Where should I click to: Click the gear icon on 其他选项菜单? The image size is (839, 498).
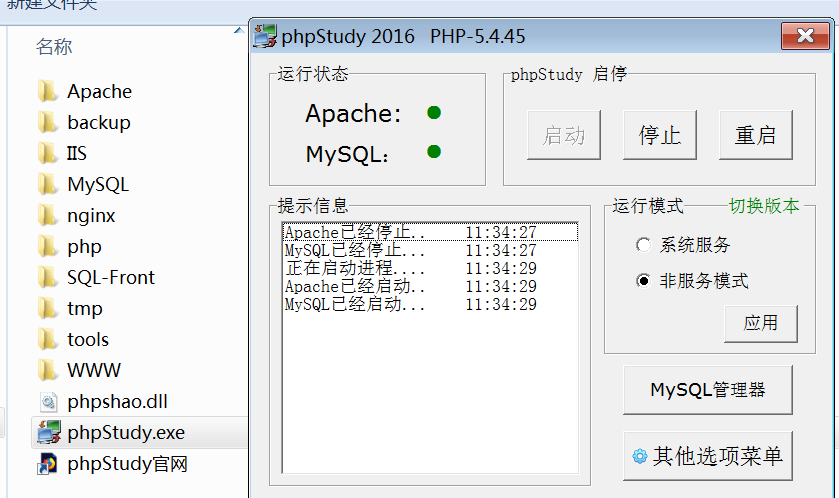pyautogui.click(x=639, y=456)
